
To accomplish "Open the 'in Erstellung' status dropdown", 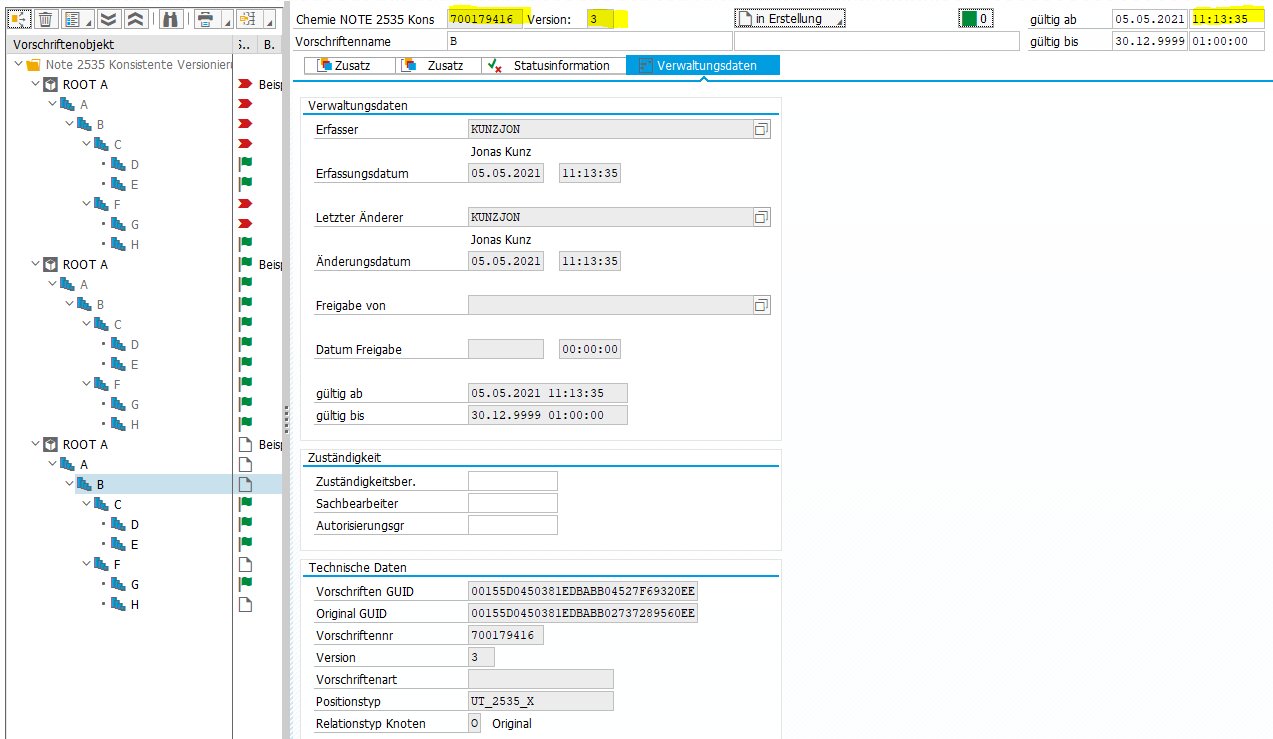I will click(x=790, y=19).
